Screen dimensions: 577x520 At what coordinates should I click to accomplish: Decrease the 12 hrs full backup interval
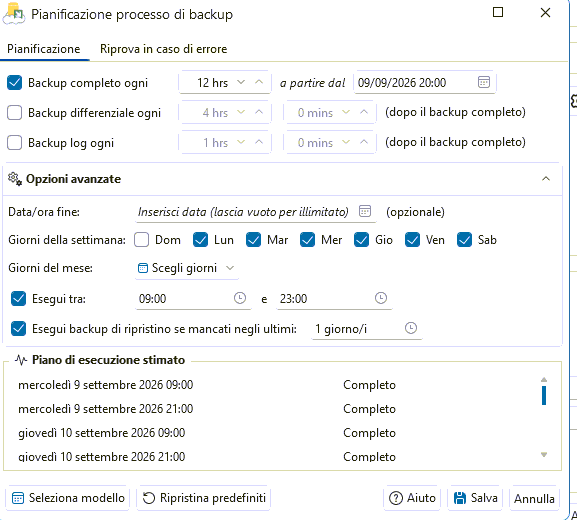[241, 82]
